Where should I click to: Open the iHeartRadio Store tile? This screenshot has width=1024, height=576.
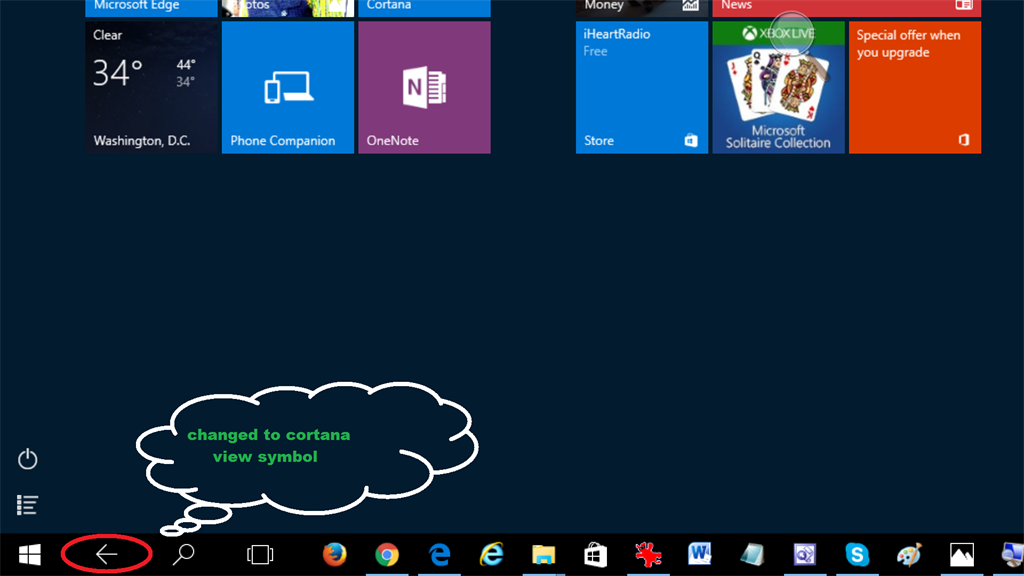coord(642,88)
